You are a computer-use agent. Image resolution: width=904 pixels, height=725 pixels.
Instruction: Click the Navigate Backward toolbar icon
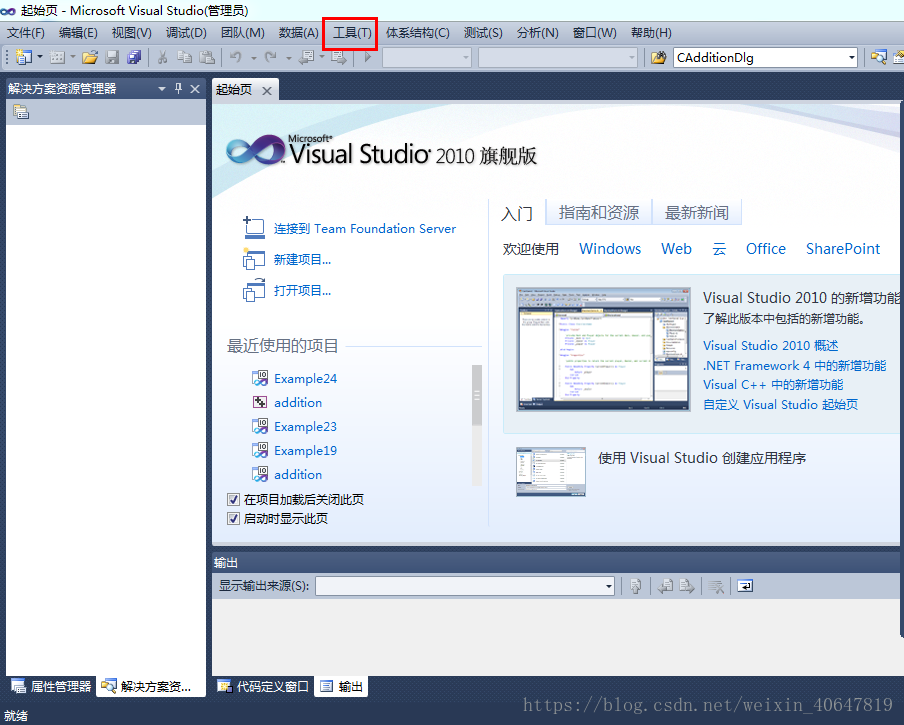306,57
